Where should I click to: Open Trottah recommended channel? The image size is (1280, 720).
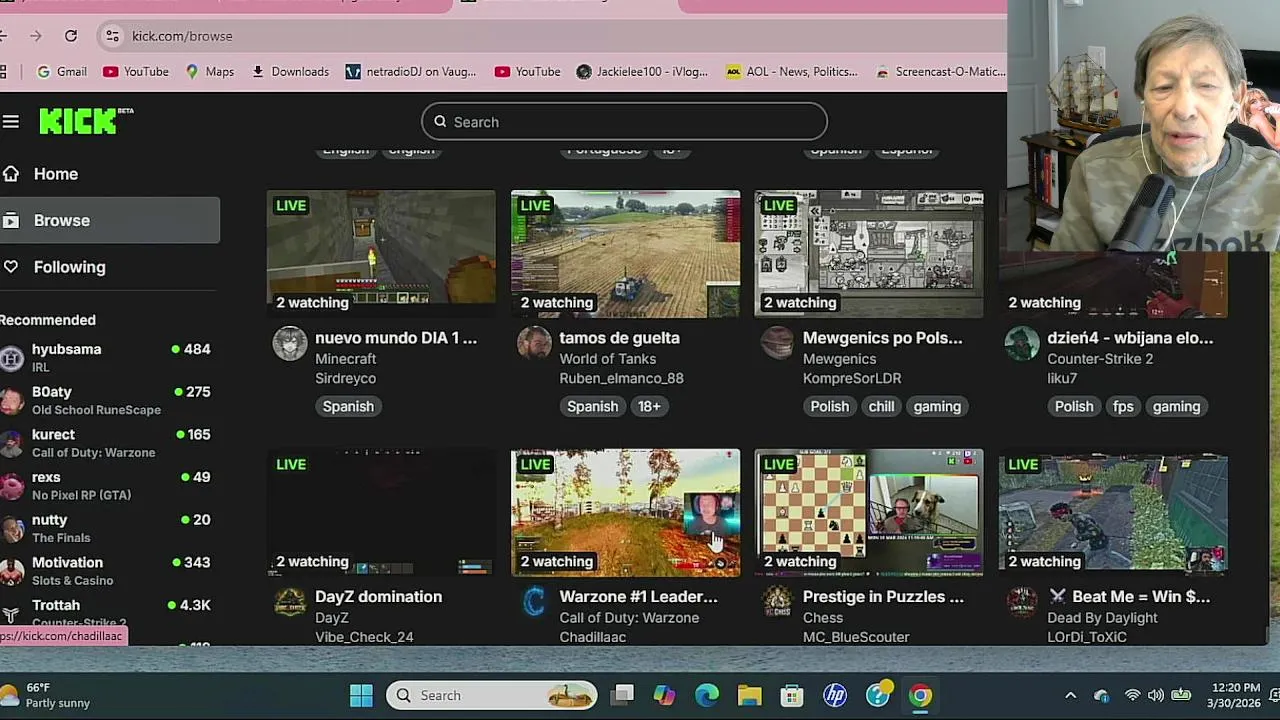pyautogui.click(x=106, y=612)
